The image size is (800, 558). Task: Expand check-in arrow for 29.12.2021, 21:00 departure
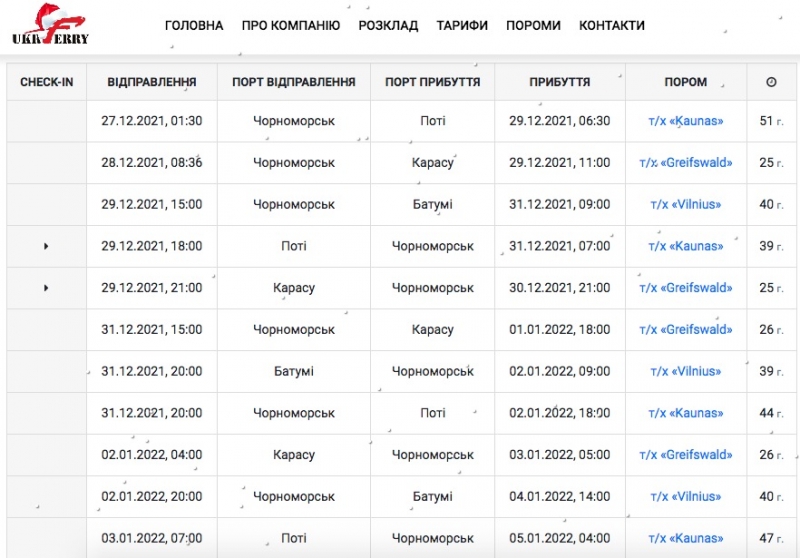[46, 288]
